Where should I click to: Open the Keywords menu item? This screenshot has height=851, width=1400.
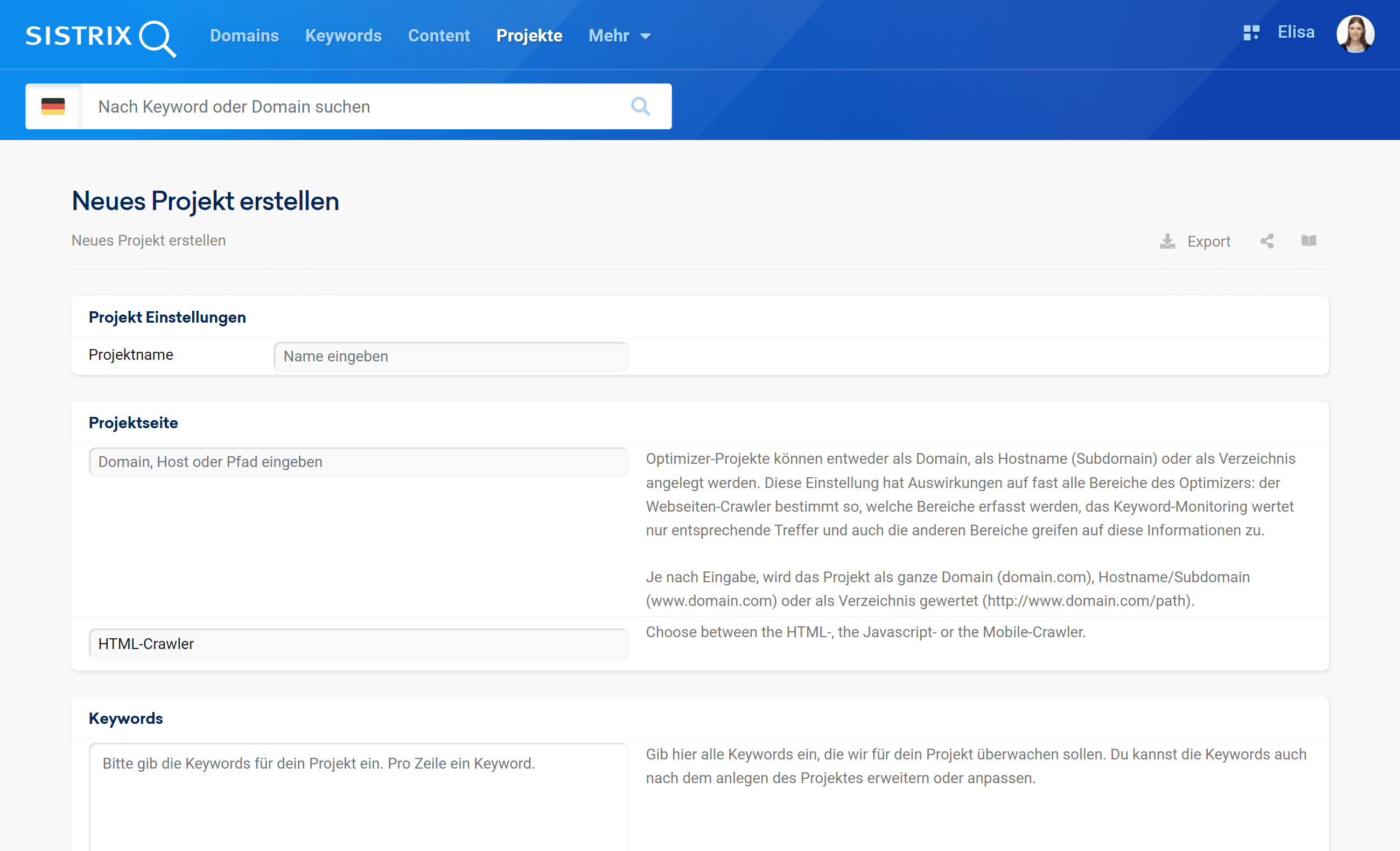coord(343,36)
